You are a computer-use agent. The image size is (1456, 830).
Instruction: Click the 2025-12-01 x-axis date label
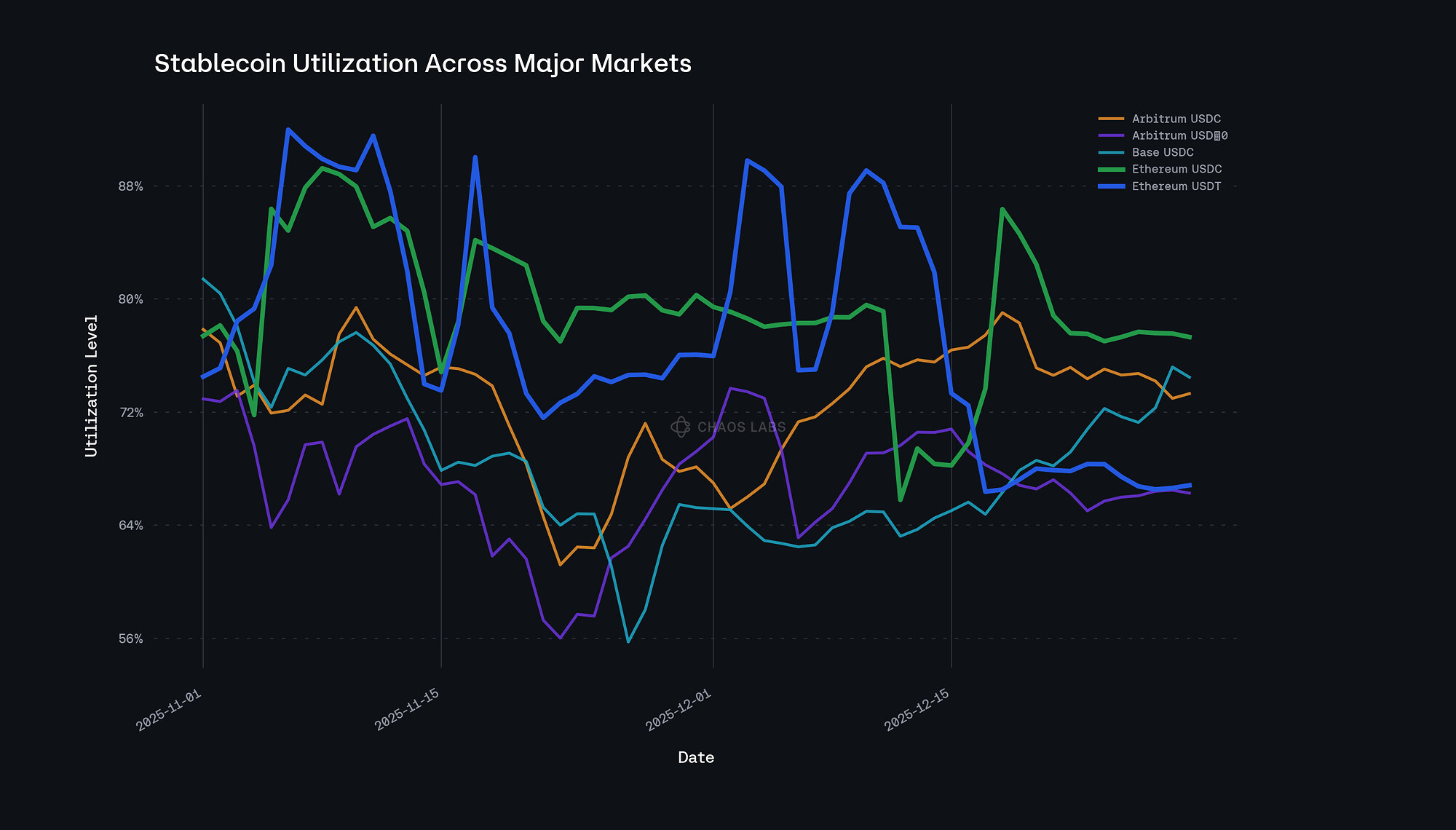678,709
